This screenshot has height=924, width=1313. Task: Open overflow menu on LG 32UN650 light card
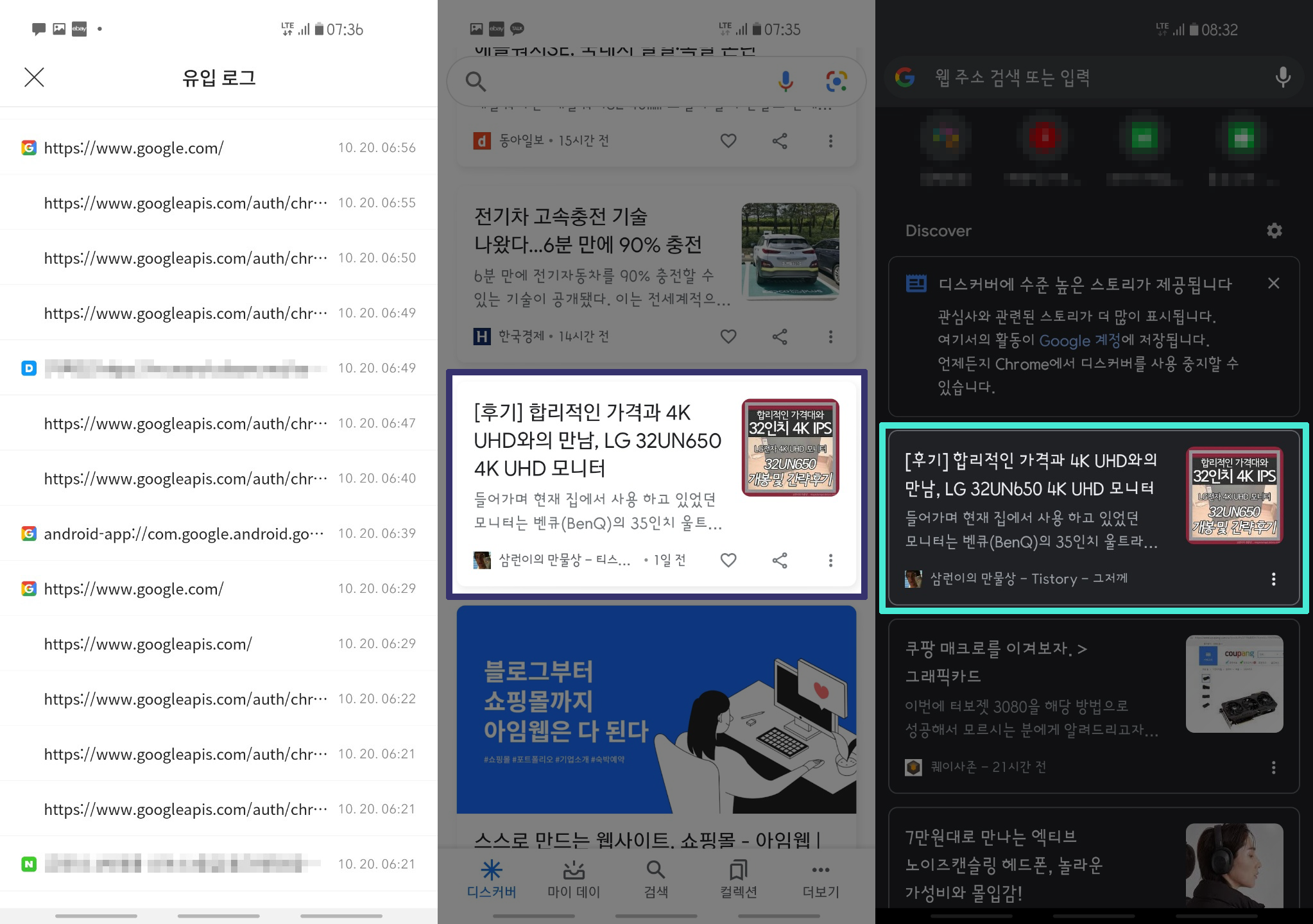coord(830,560)
